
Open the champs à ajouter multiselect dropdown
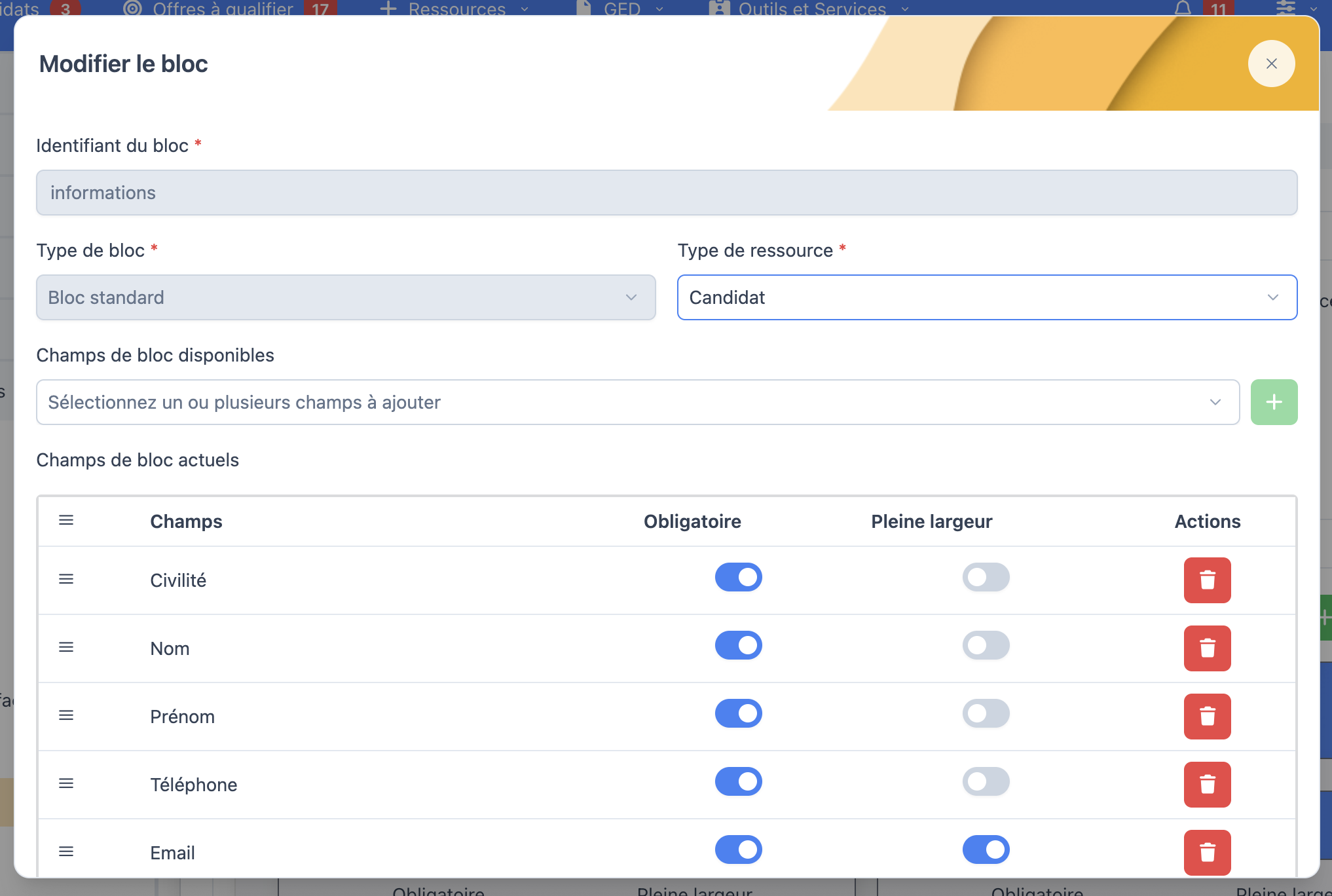(x=638, y=402)
